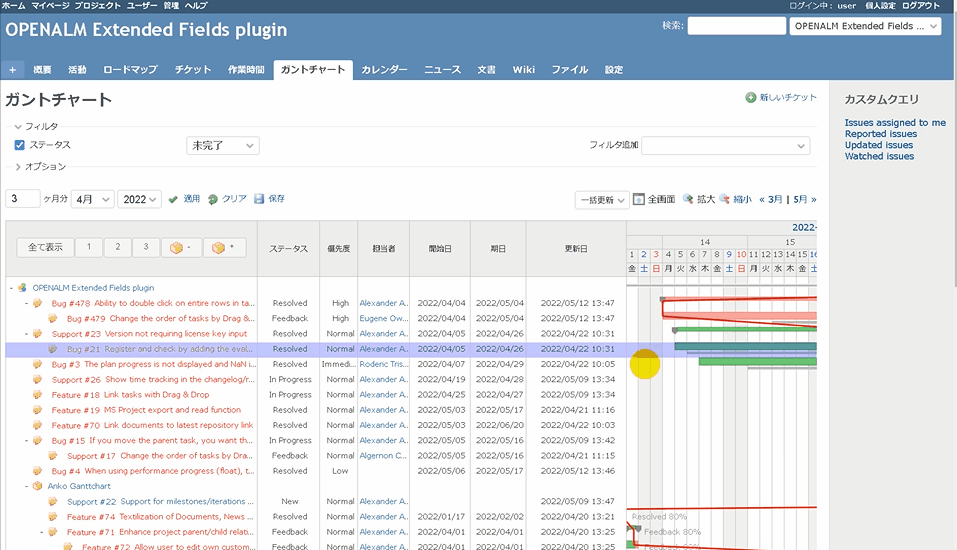Open the マイページ top menu

(x=50, y=5)
